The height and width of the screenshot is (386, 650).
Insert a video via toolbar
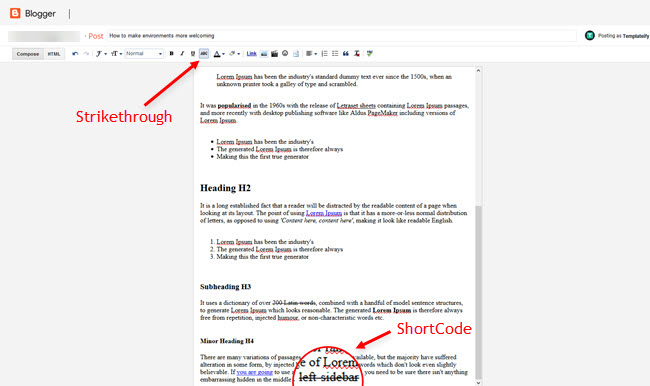[x=274, y=53]
